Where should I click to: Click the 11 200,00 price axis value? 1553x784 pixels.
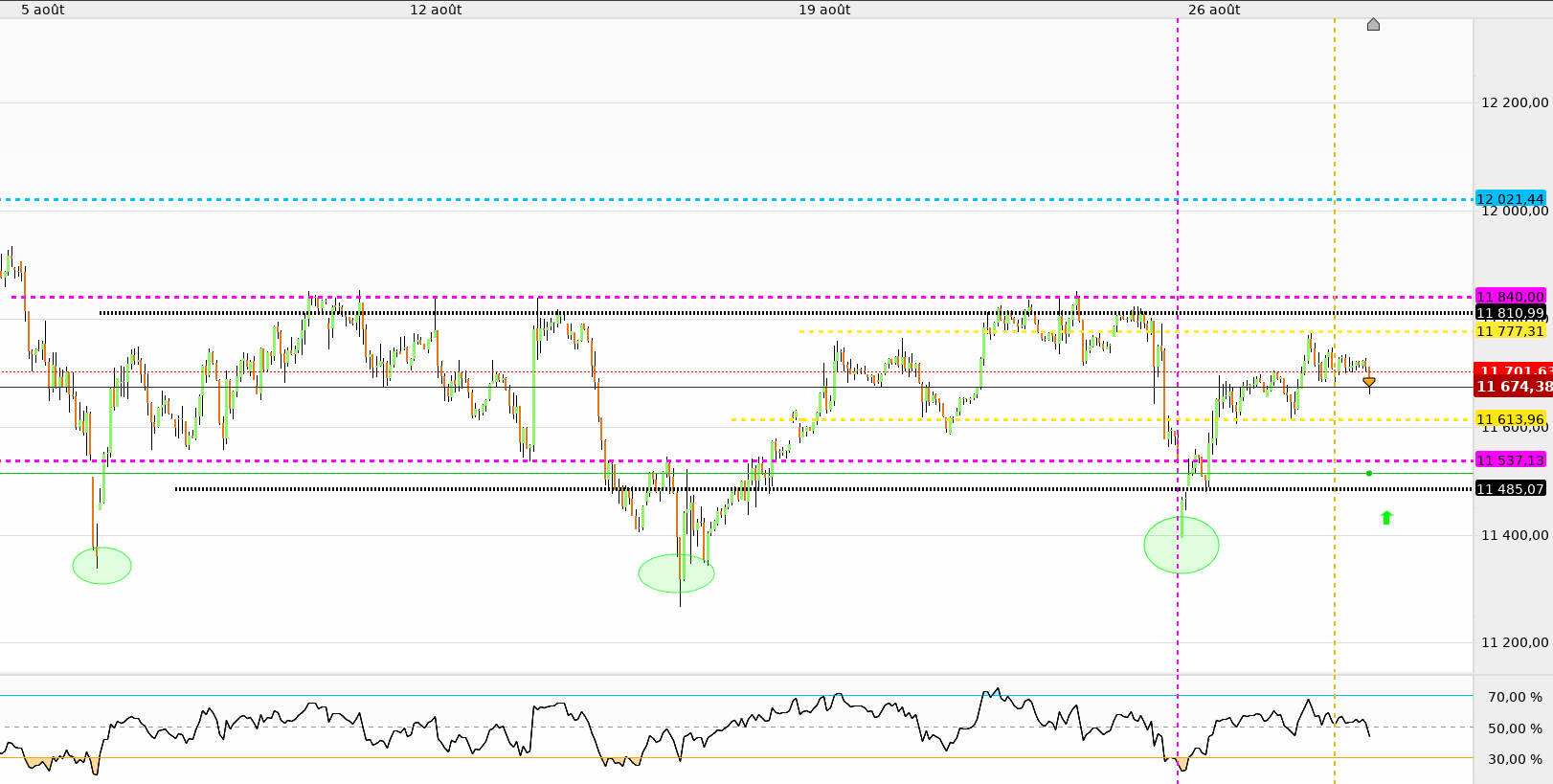pos(1515,642)
